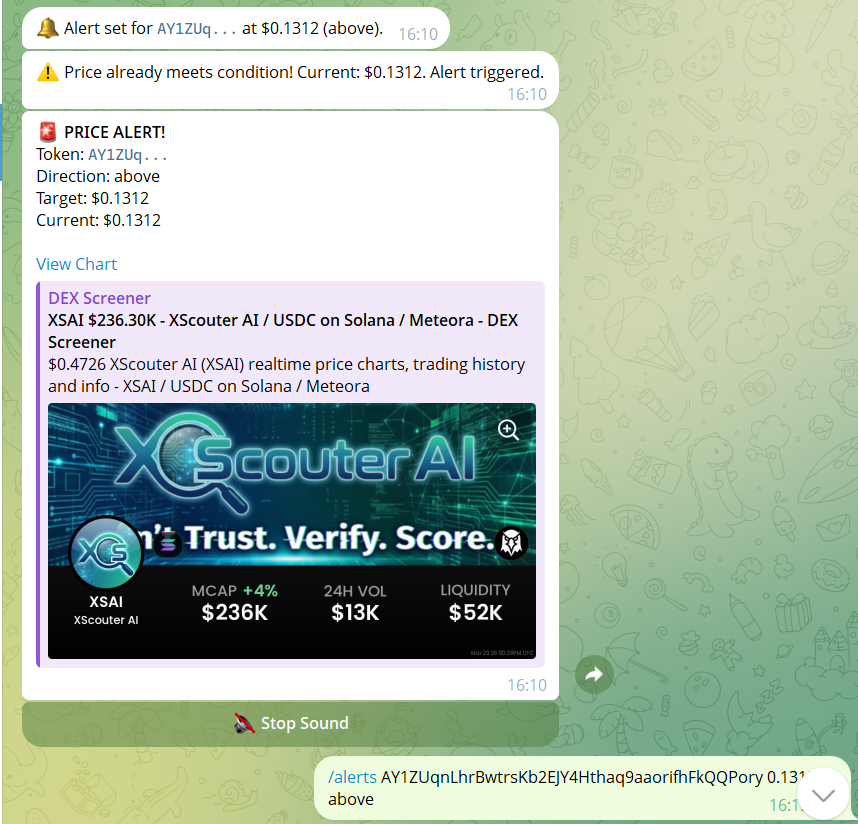Click the owl logo on banner
This screenshot has height=824, width=858.
[x=511, y=542]
